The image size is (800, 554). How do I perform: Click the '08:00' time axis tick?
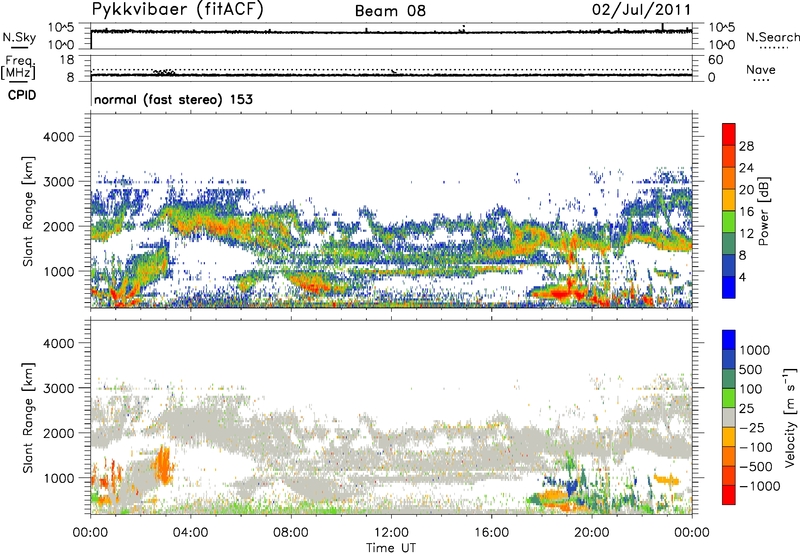[x=291, y=533]
